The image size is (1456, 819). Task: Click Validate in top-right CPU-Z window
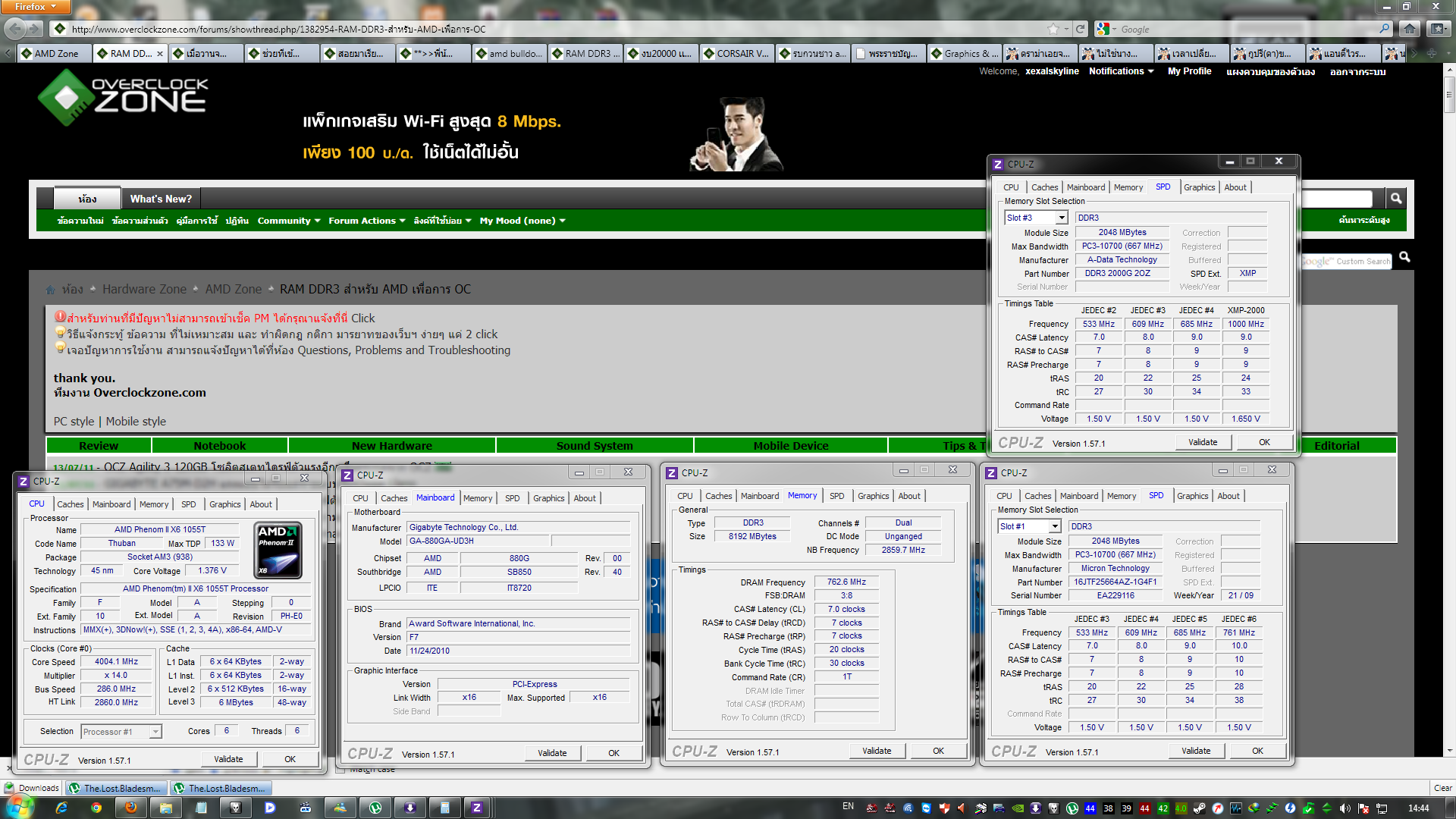1202,442
